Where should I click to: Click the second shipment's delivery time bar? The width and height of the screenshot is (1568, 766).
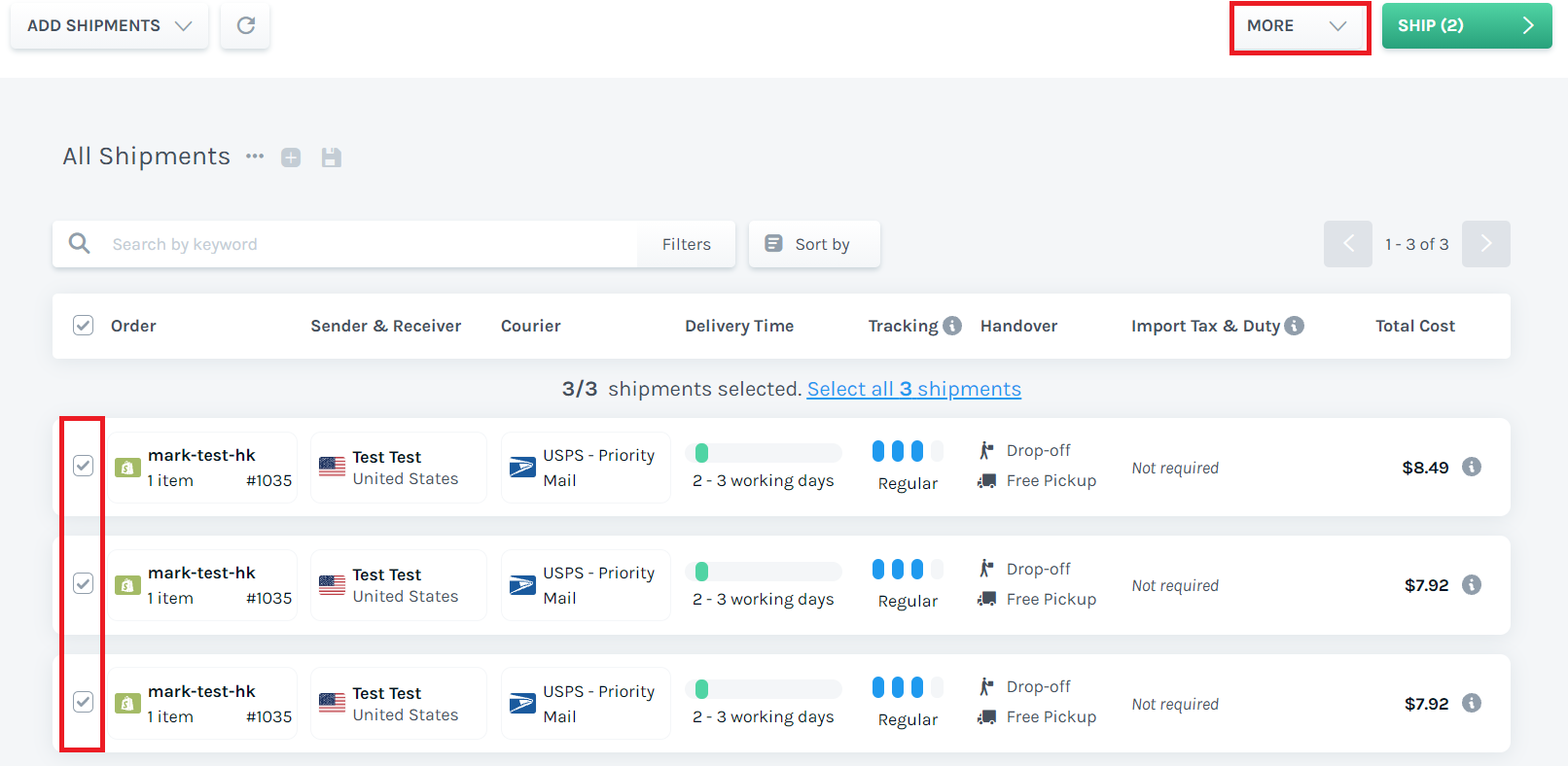point(764,571)
